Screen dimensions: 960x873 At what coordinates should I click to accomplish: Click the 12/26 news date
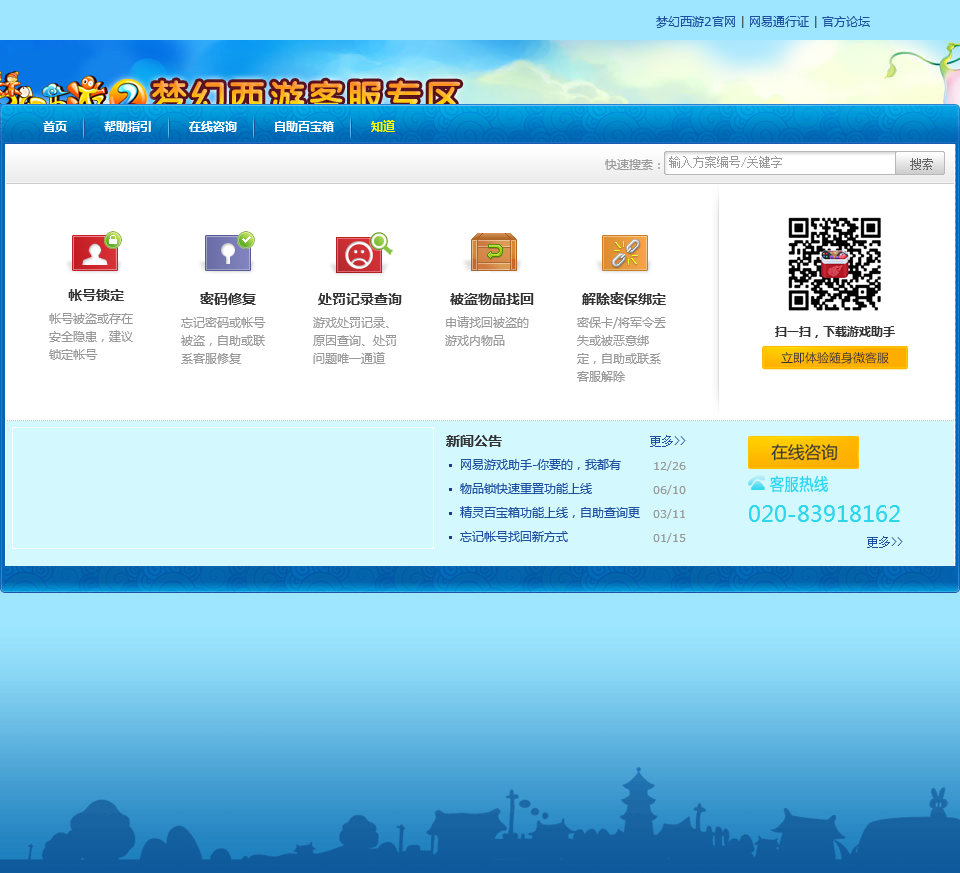coord(669,466)
